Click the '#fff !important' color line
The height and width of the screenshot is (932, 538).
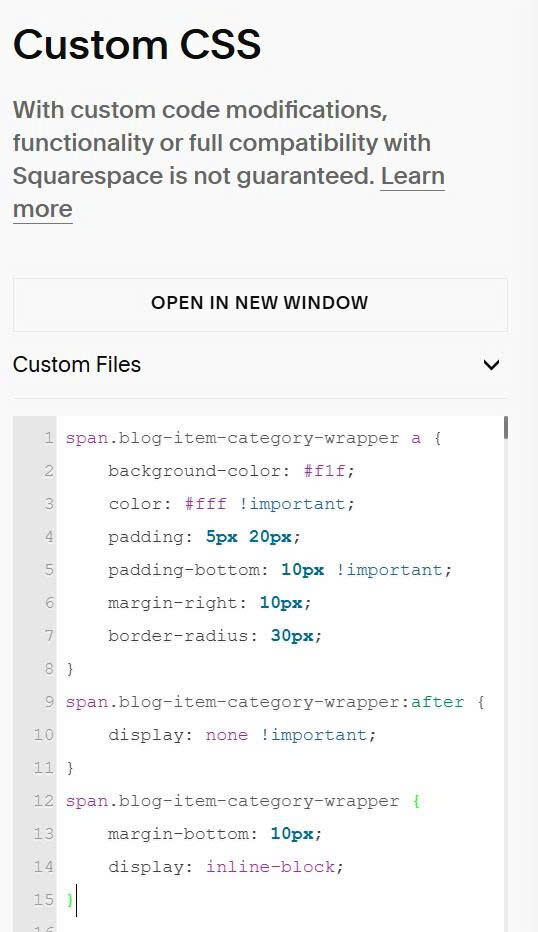(231, 504)
